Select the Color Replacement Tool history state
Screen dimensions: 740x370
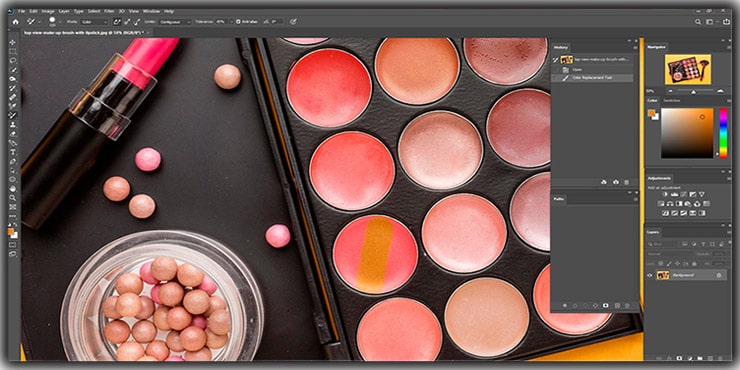pos(592,77)
